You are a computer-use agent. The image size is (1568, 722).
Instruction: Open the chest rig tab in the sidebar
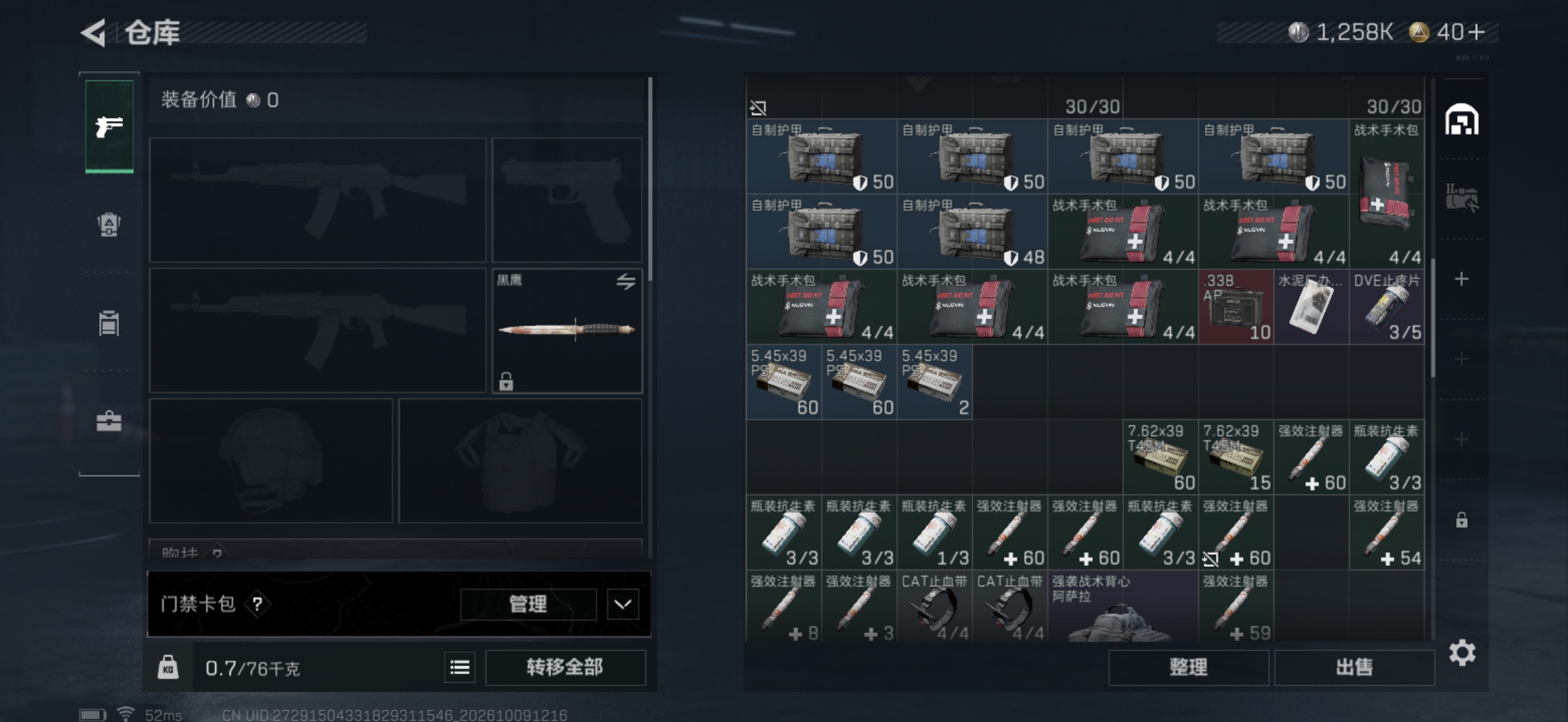109,323
